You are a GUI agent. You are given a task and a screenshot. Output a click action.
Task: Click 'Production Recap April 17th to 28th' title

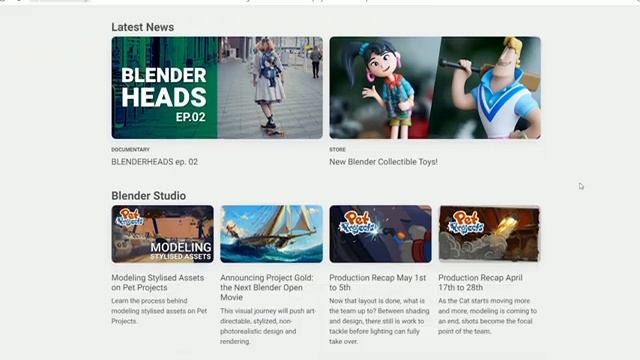click(x=480, y=282)
